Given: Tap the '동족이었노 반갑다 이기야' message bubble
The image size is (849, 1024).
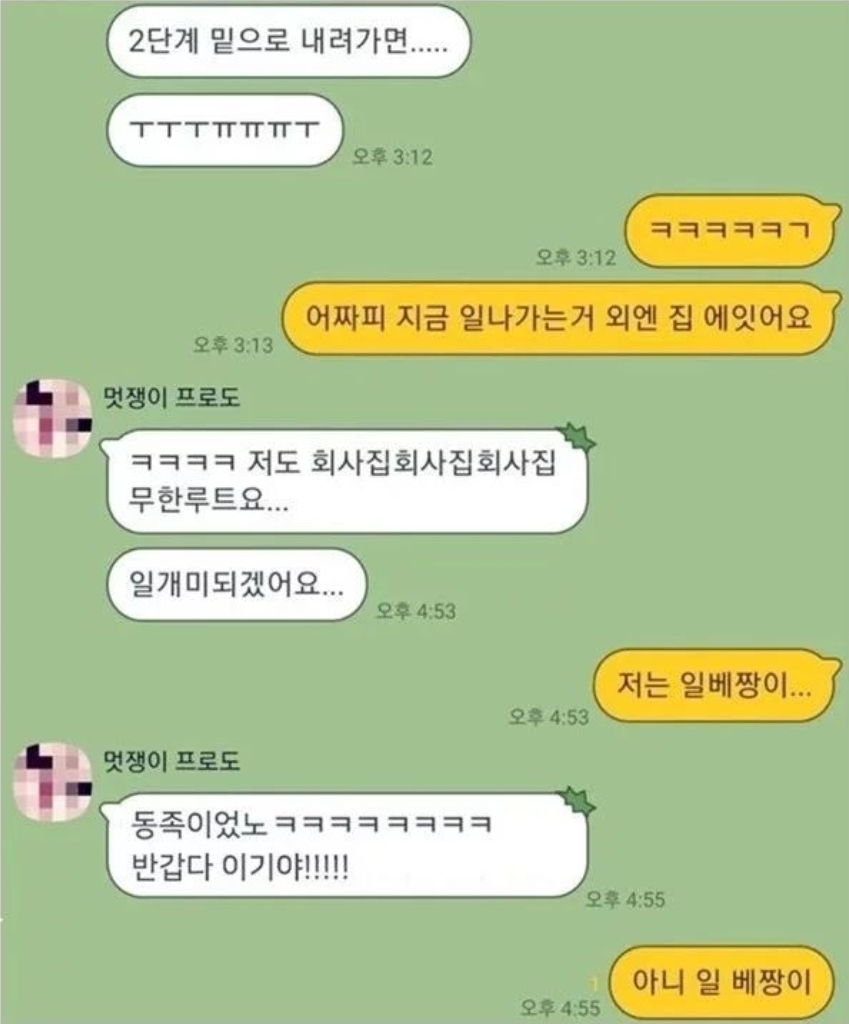Looking at the screenshot, I should pyautogui.click(x=347, y=845).
